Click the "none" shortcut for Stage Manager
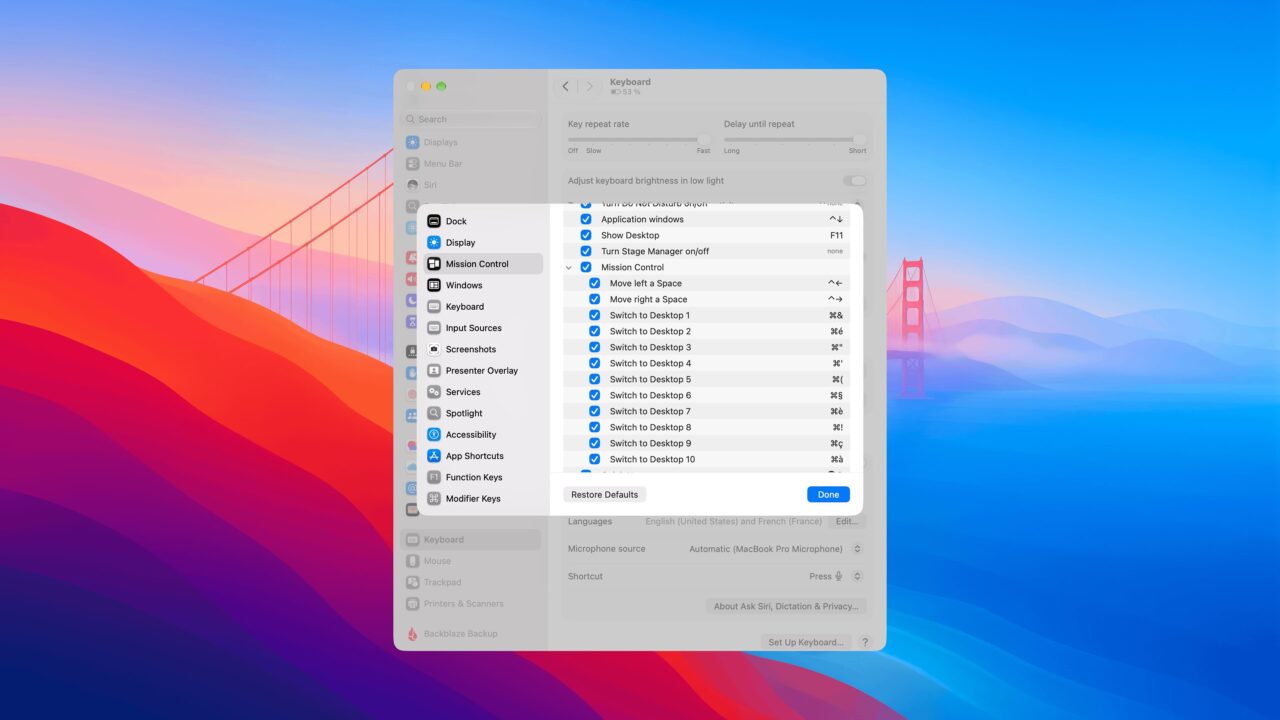 pyautogui.click(x=835, y=251)
